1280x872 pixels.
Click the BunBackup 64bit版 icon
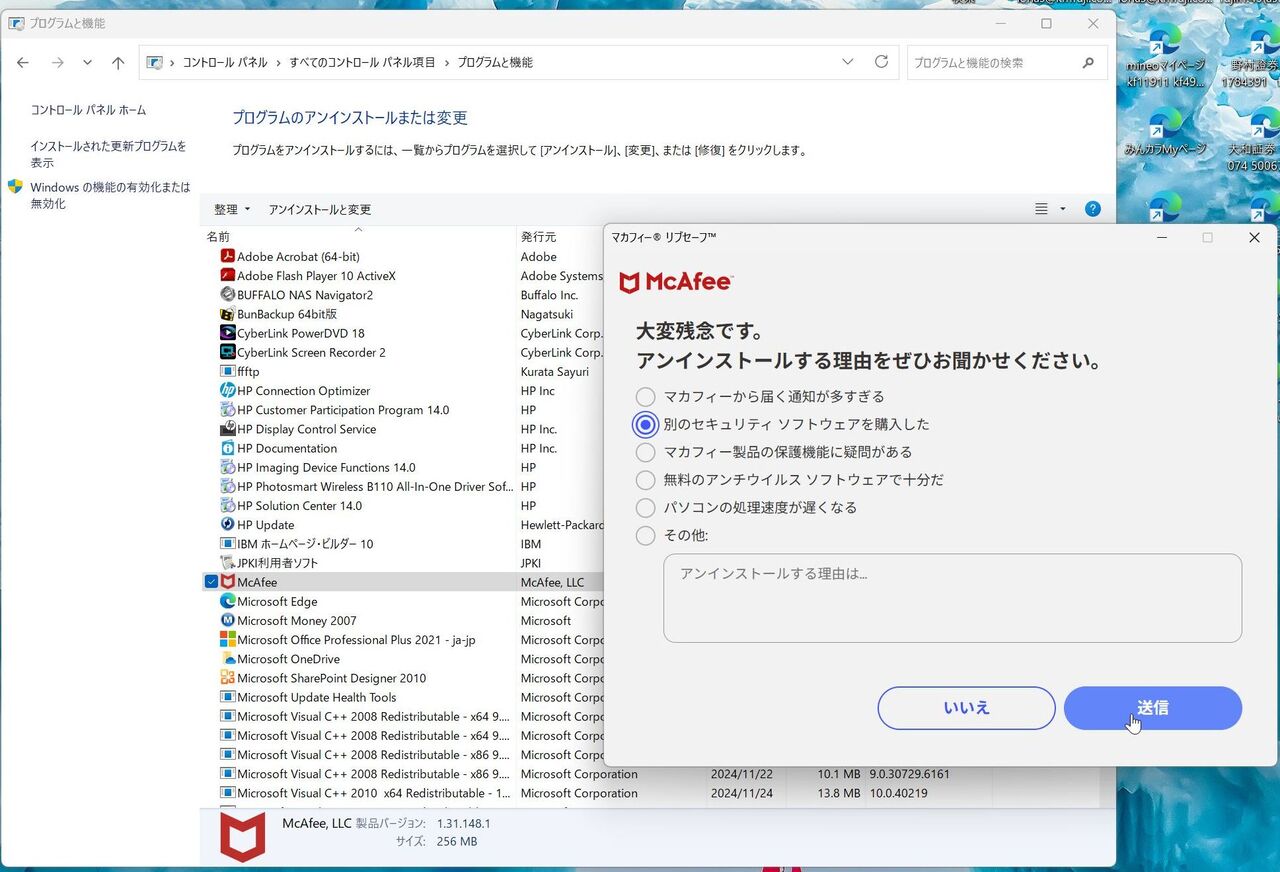228,314
